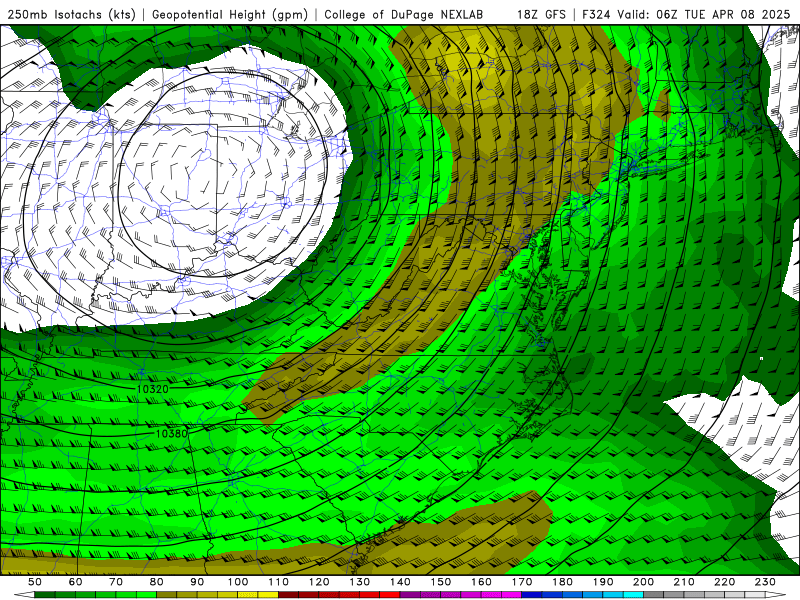Click the 150 kts color bar label
The height and width of the screenshot is (600, 800).
pyautogui.click(x=441, y=582)
